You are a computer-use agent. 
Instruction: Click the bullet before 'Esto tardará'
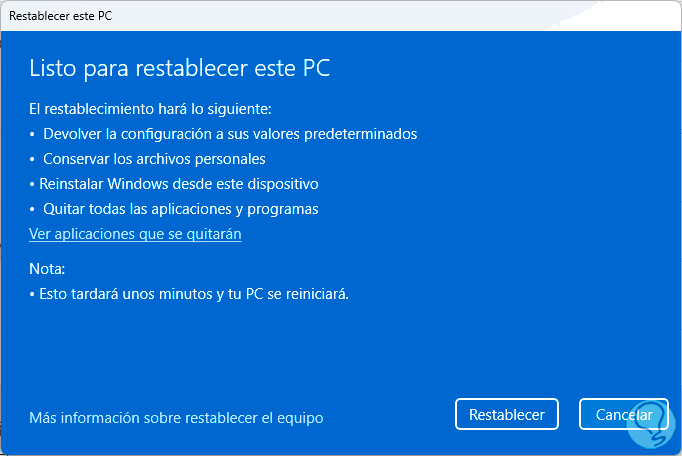click(32, 295)
